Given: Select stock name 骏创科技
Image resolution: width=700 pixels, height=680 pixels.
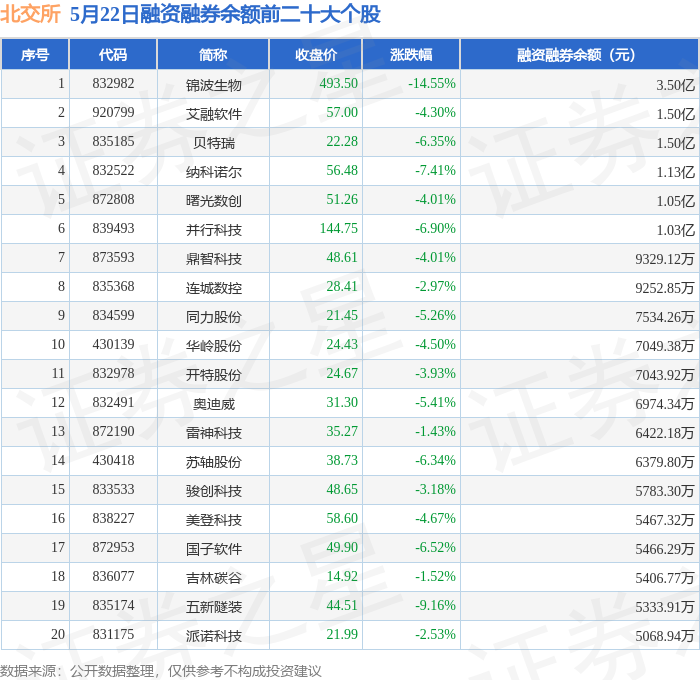Looking at the screenshot, I should coord(213,492).
